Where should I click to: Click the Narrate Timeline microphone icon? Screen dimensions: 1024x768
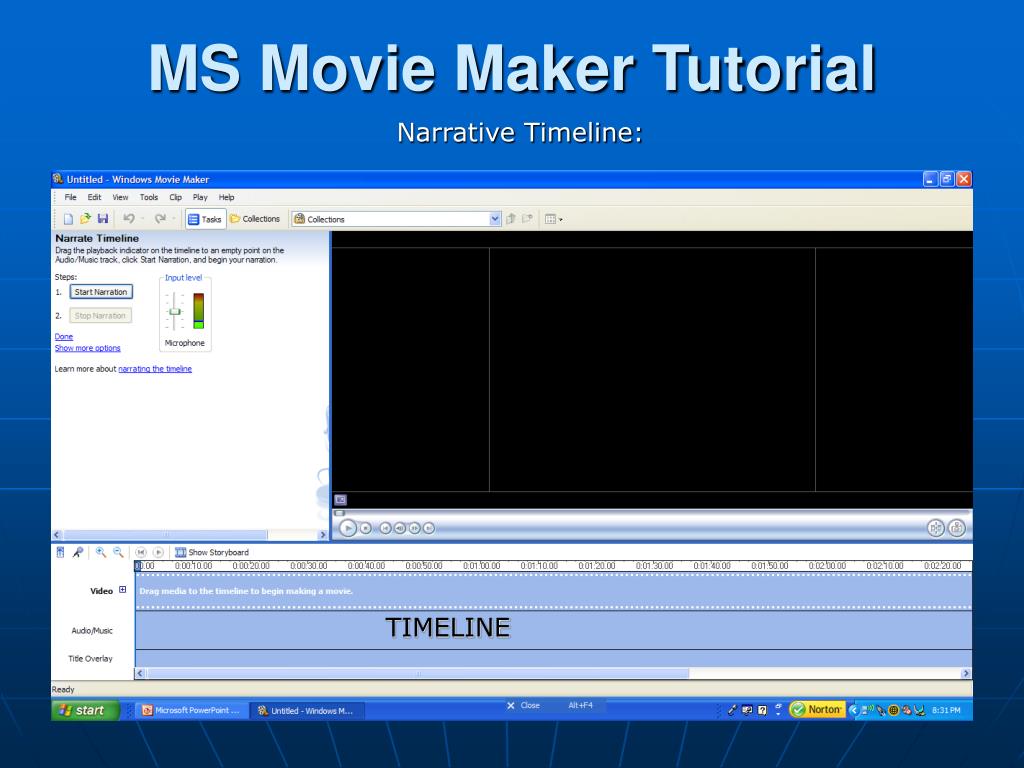(x=78, y=552)
